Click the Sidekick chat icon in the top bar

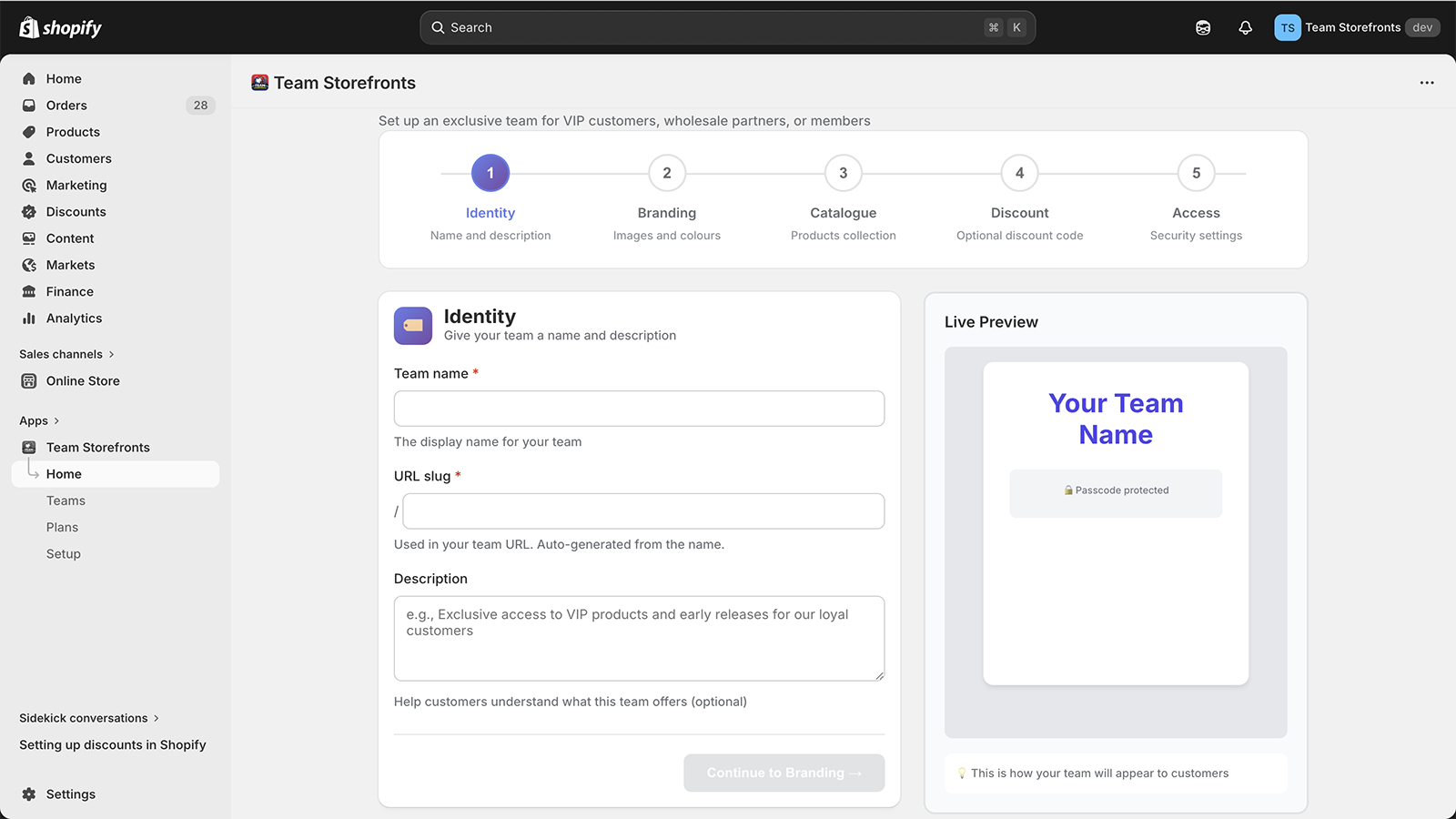[x=1202, y=27]
